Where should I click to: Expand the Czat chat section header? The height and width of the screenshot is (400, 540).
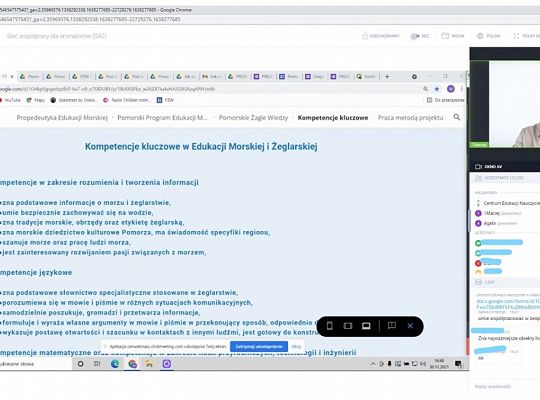coord(505,282)
